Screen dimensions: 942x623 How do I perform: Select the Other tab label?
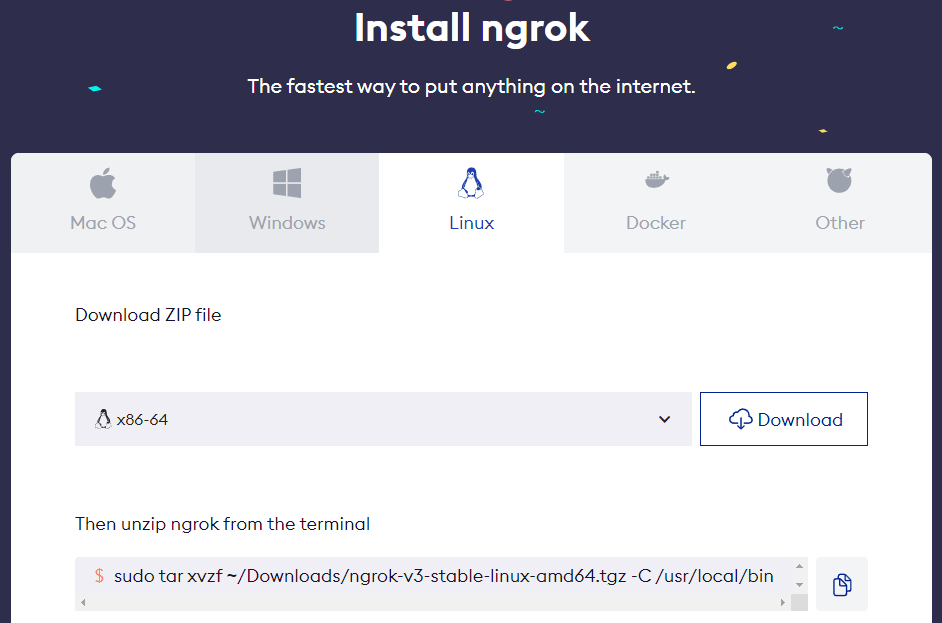click(x=839, y=223)
